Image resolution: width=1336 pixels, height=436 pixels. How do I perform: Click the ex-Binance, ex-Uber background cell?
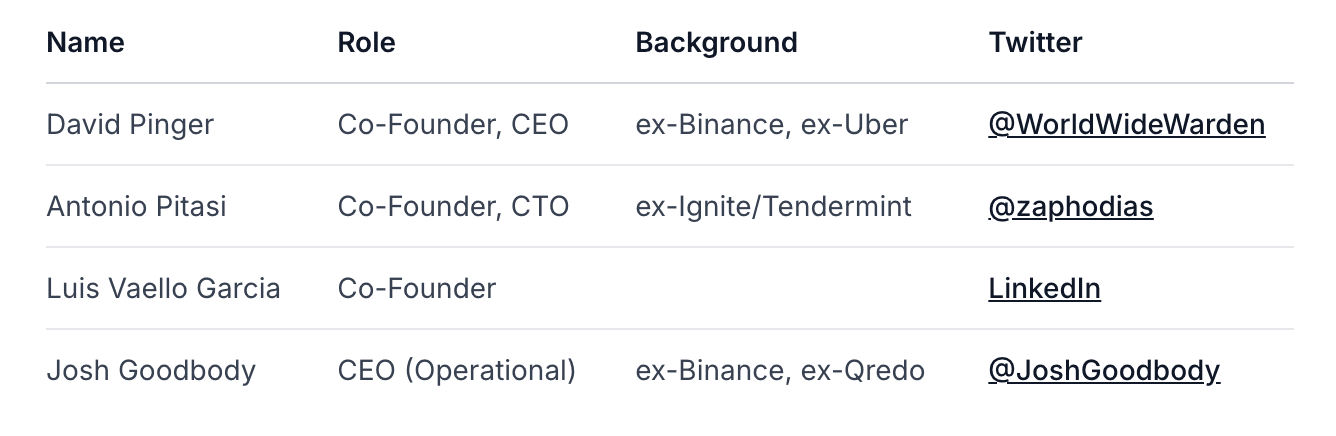coord(771,125)
